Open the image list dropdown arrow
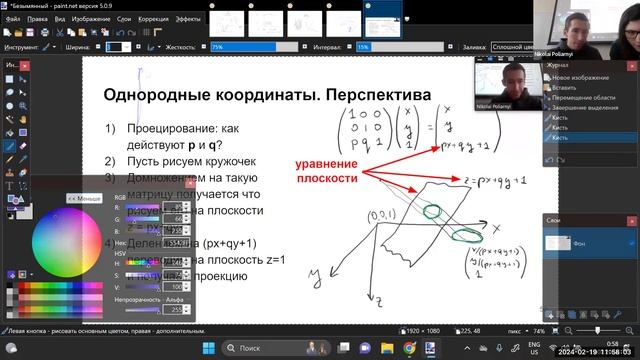The height and width of the screenshot is (360, 640). [407, 19]
